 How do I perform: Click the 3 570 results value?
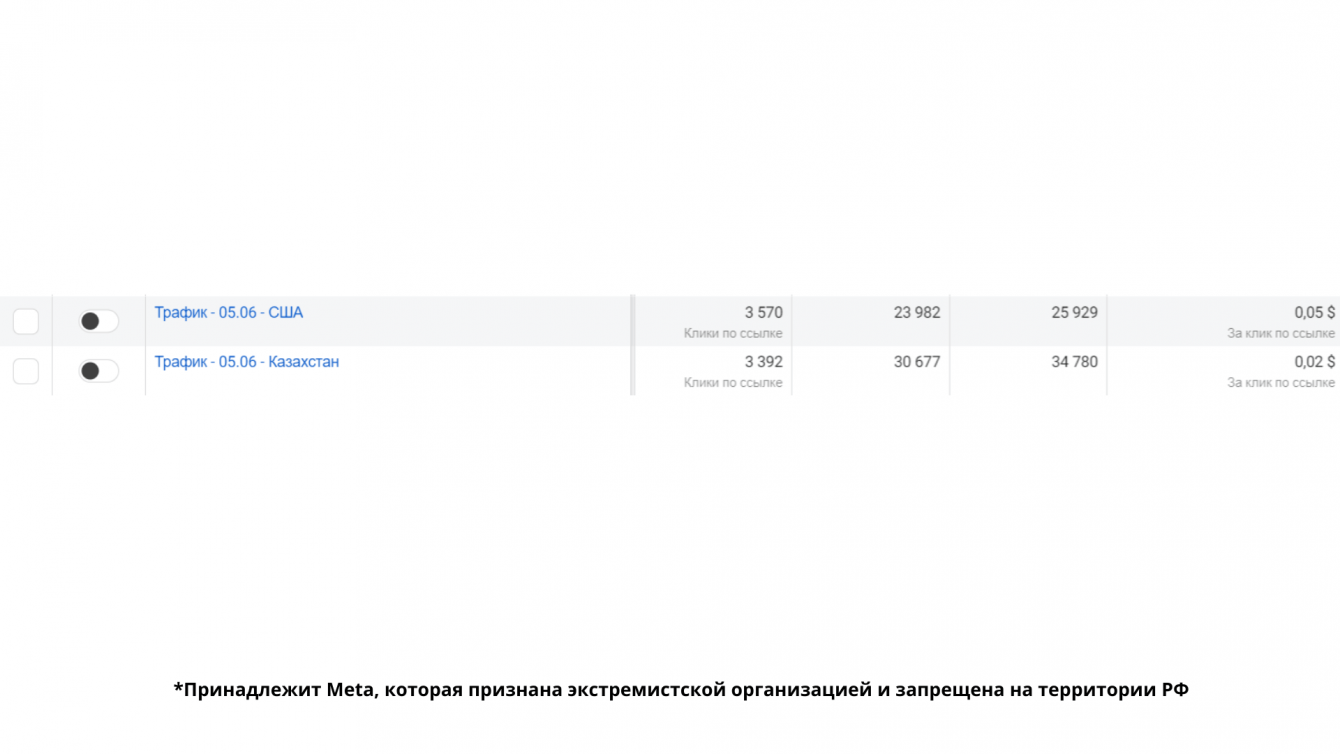click(x=763, y=313)
